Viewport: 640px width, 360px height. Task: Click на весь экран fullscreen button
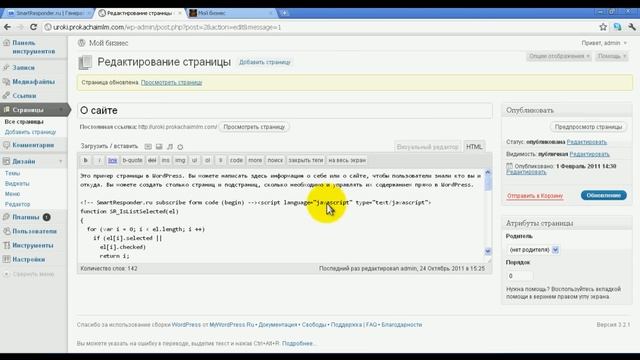(347, 160)
